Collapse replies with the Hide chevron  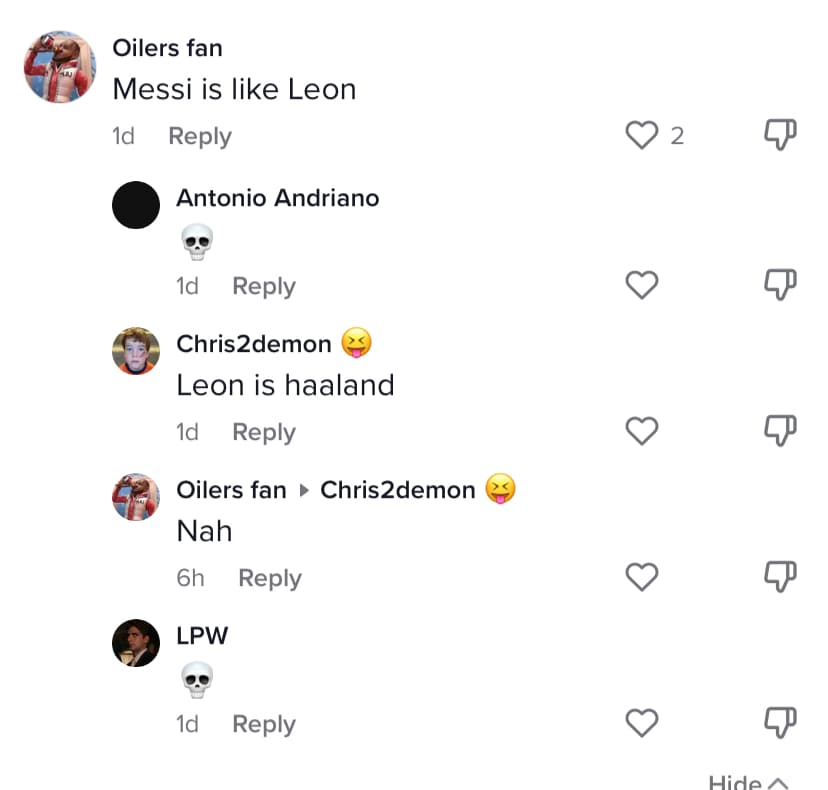click(748, 783)
